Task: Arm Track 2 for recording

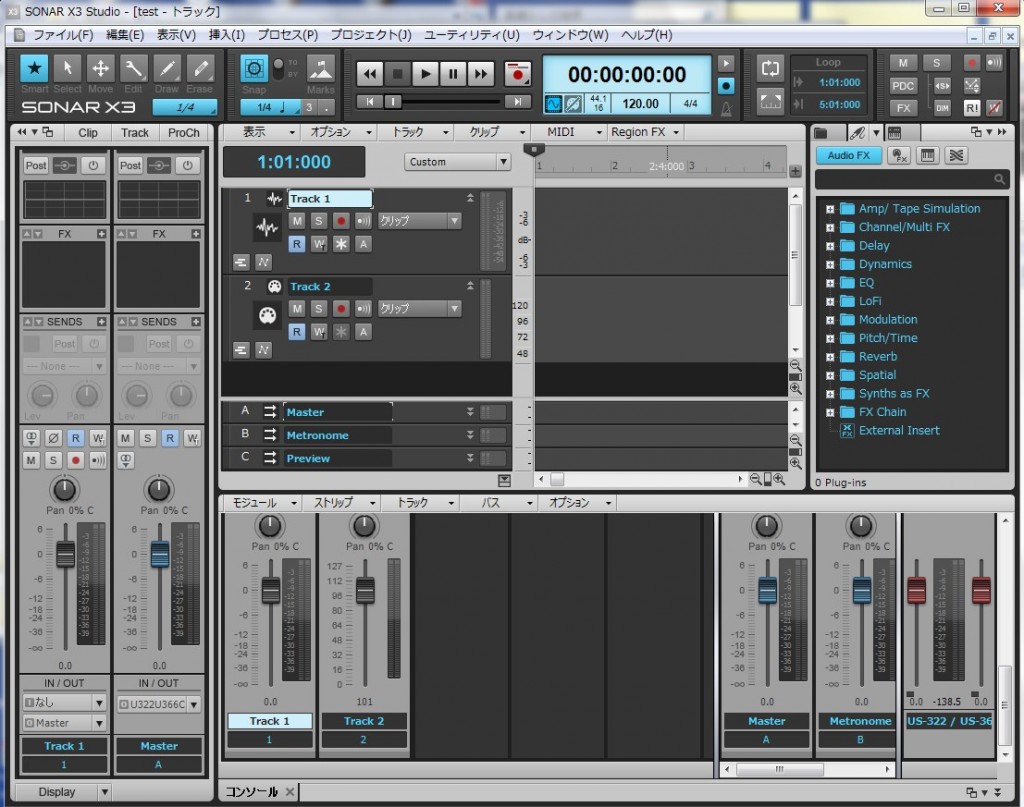Action: (341, 308)
